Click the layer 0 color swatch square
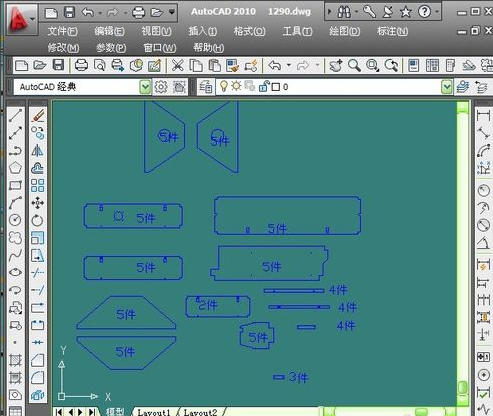Viewport: 493px width, 416px height. (276, 87)
